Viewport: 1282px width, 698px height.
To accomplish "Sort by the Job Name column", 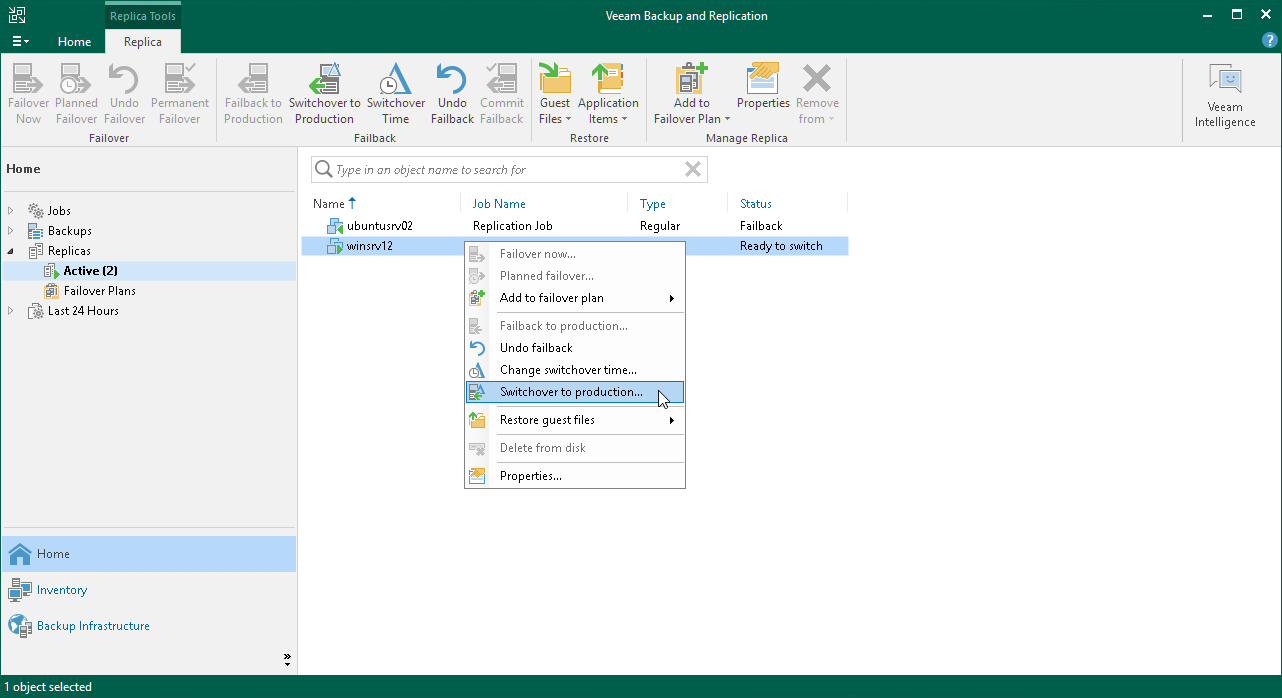I will tap(499, 204).
